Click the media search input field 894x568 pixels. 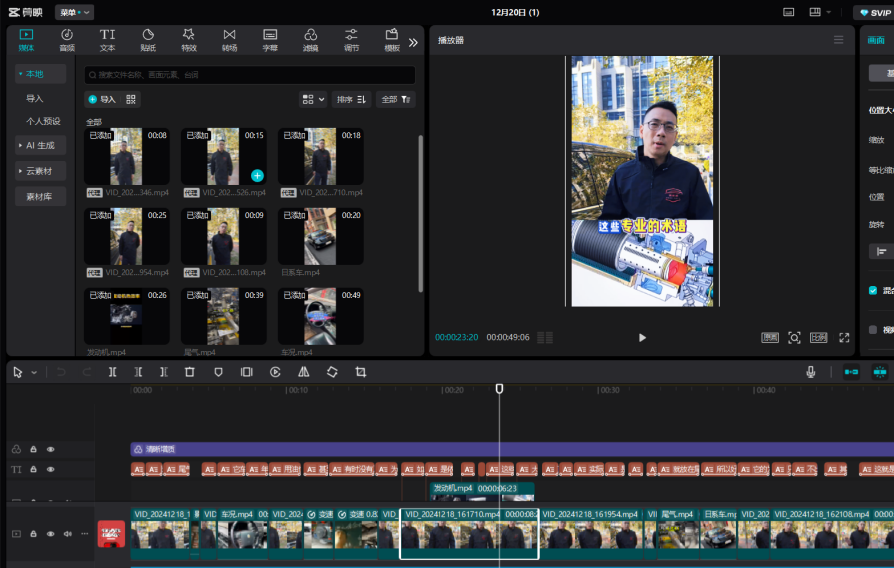(250, 75)
